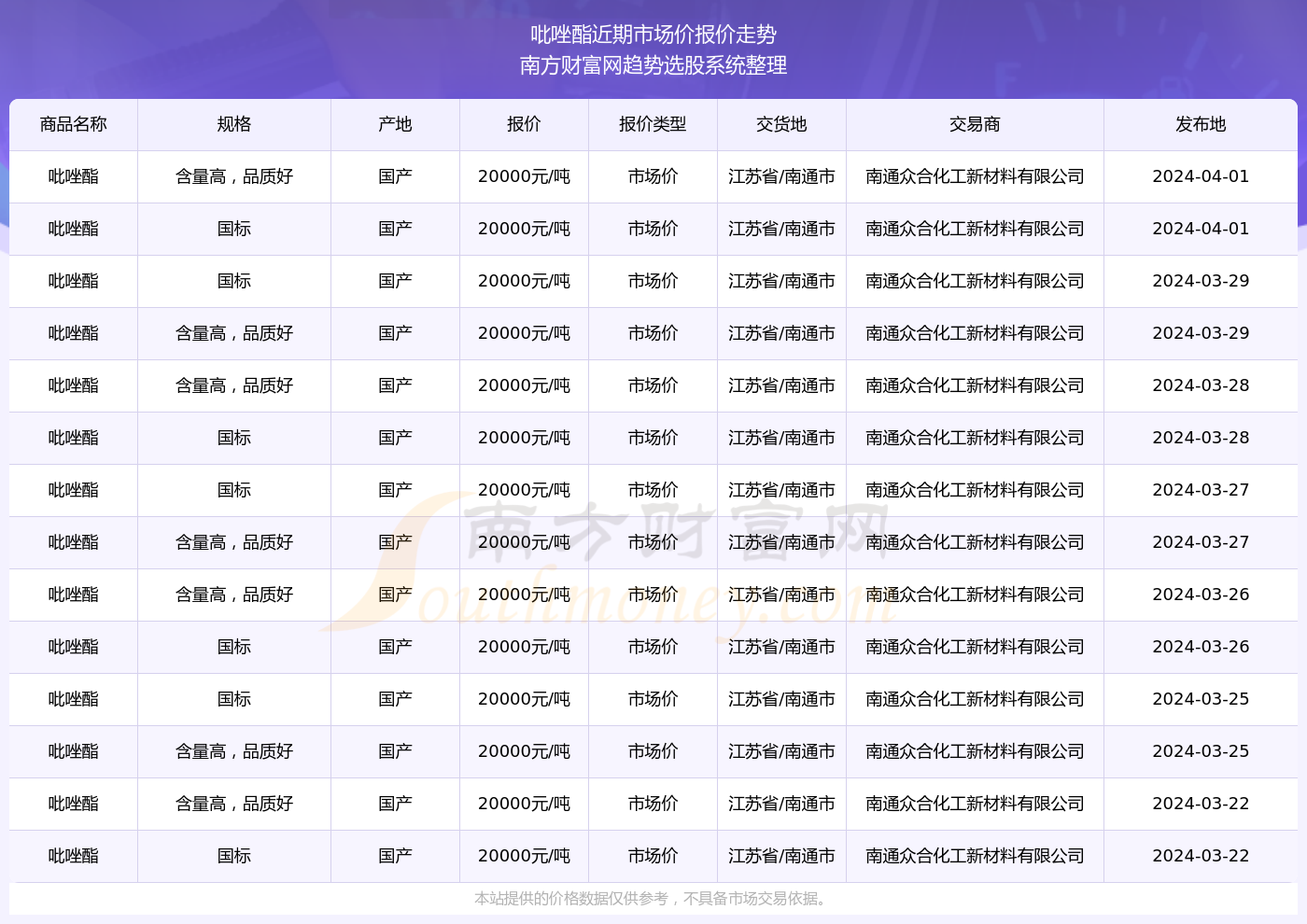Click the 交货地 column header
This screenshot has height=924, width=1307.
coord(781,124)
